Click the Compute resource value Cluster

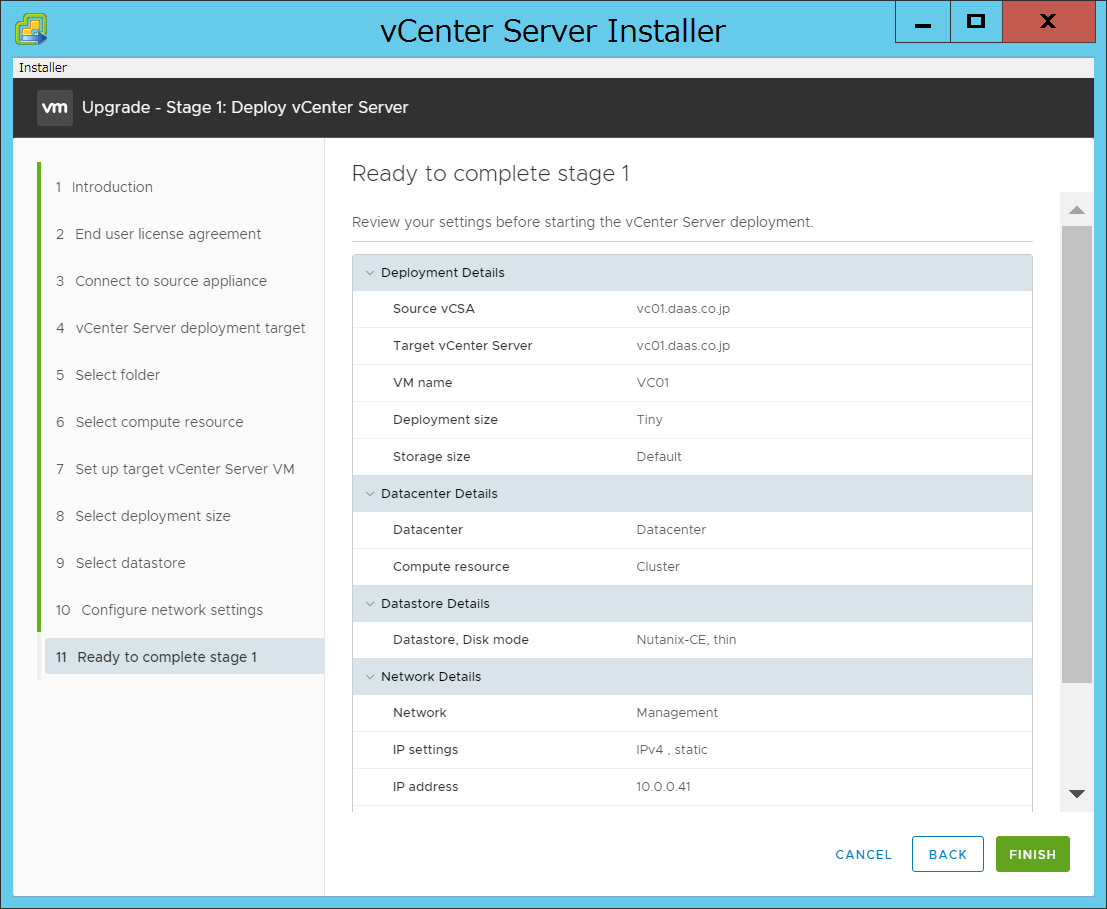pos(658,567)
